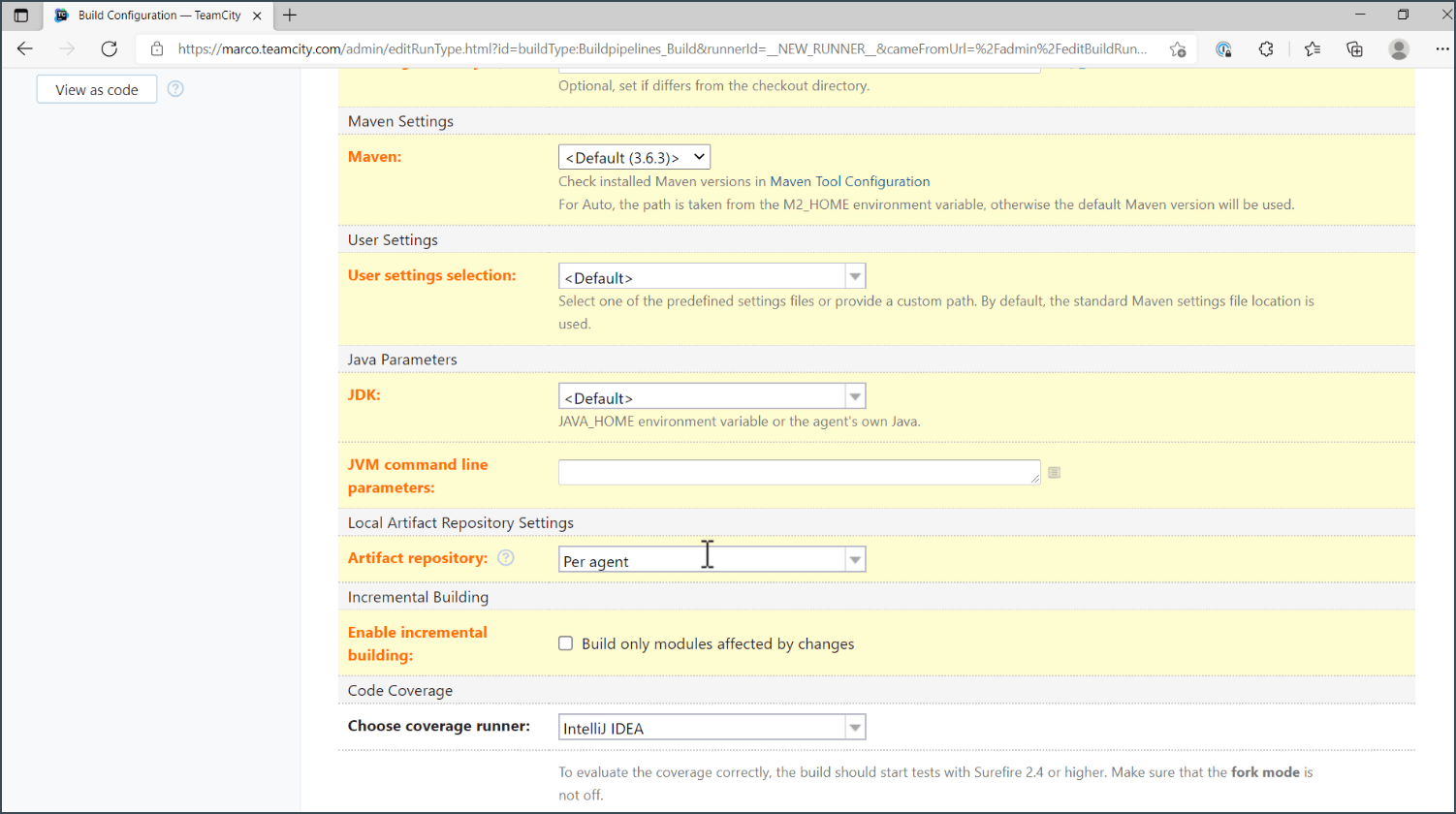Add this page to favorites star icon
Screen dimensions: 1456x814
[x=1177, y=49]
